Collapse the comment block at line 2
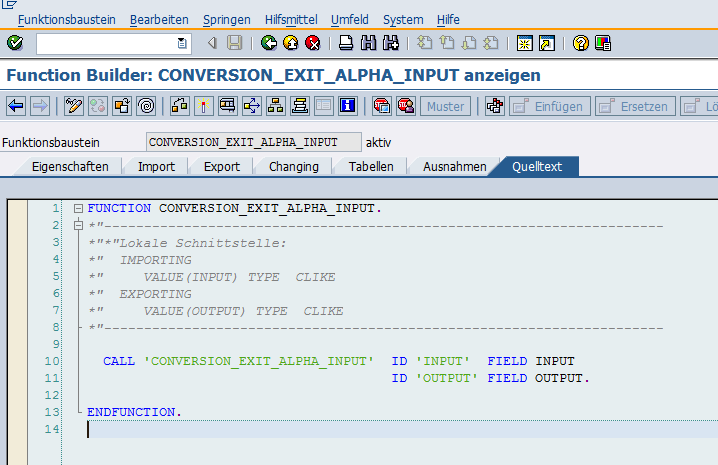Viewport: 718px width, 465px height. (x=78, y=225)
